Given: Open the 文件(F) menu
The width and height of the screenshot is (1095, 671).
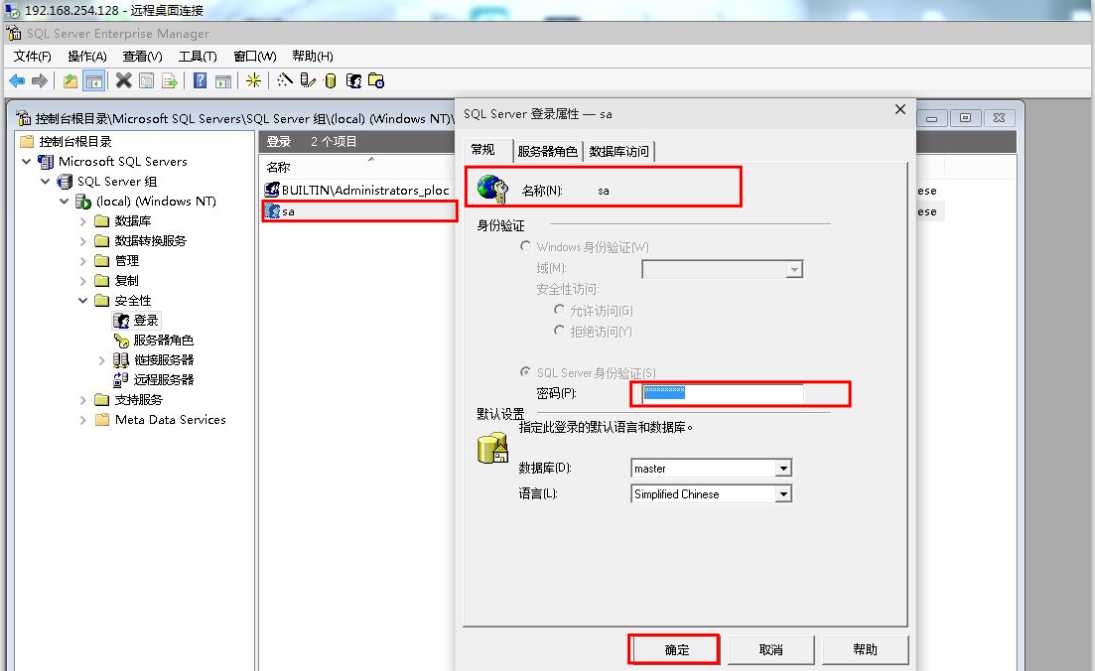Looking at the screenshot, I should [x=32, y=56].
